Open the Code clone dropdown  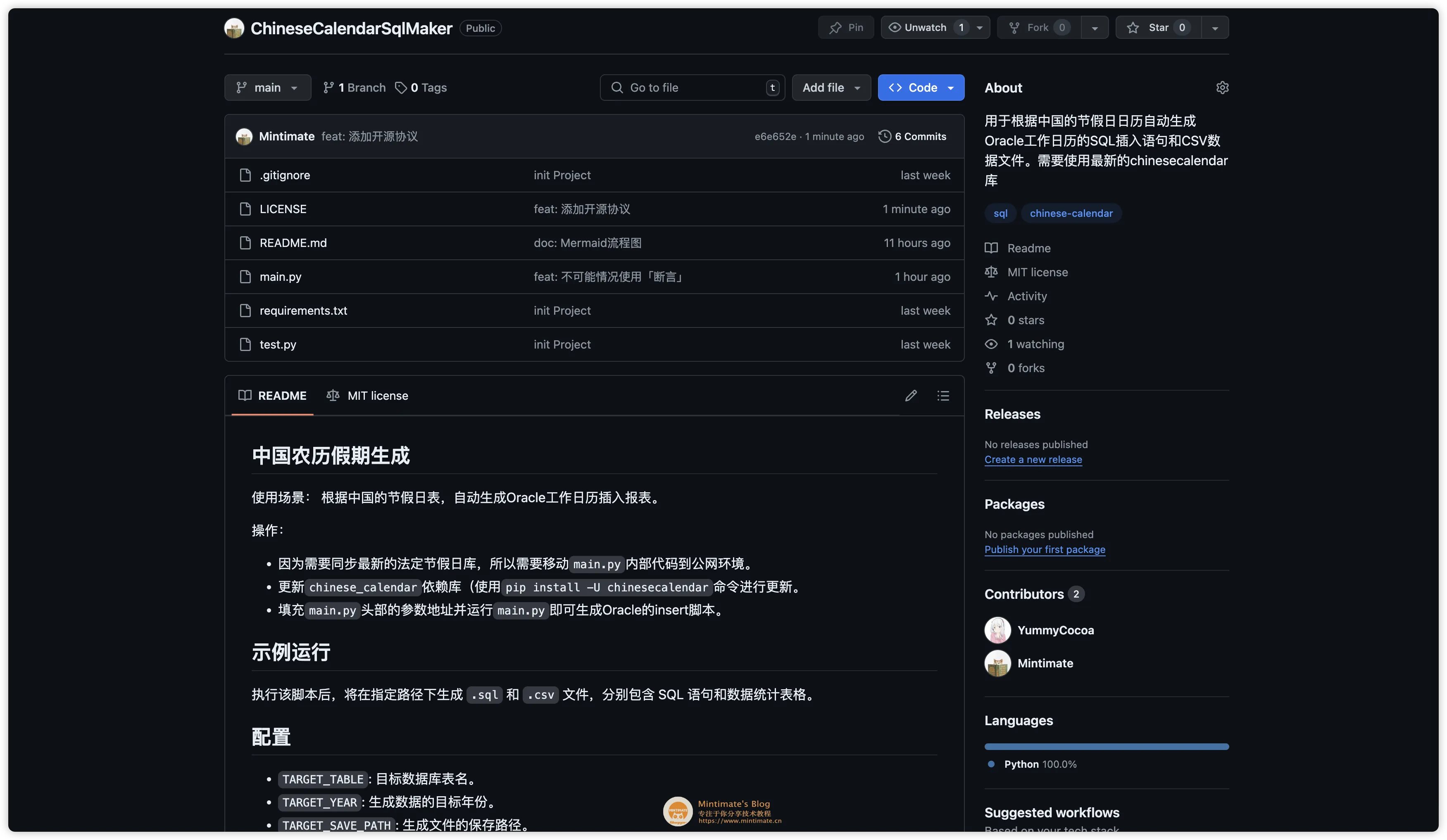[921, 88]
